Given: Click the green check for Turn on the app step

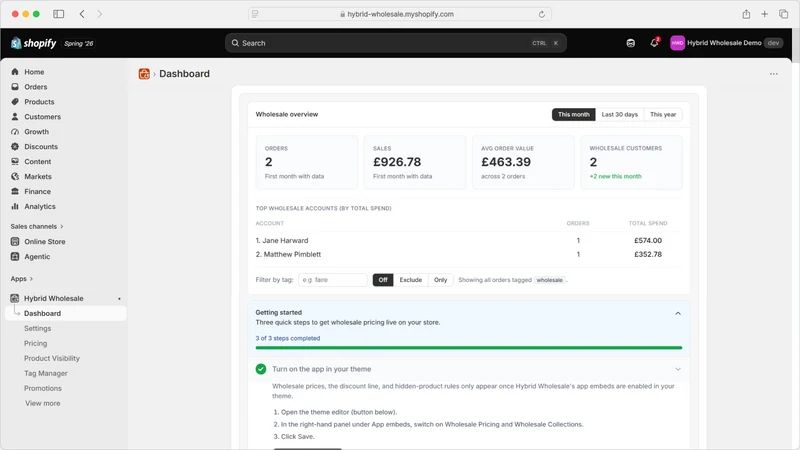Looking at the screenshot, I should (261, 369).
